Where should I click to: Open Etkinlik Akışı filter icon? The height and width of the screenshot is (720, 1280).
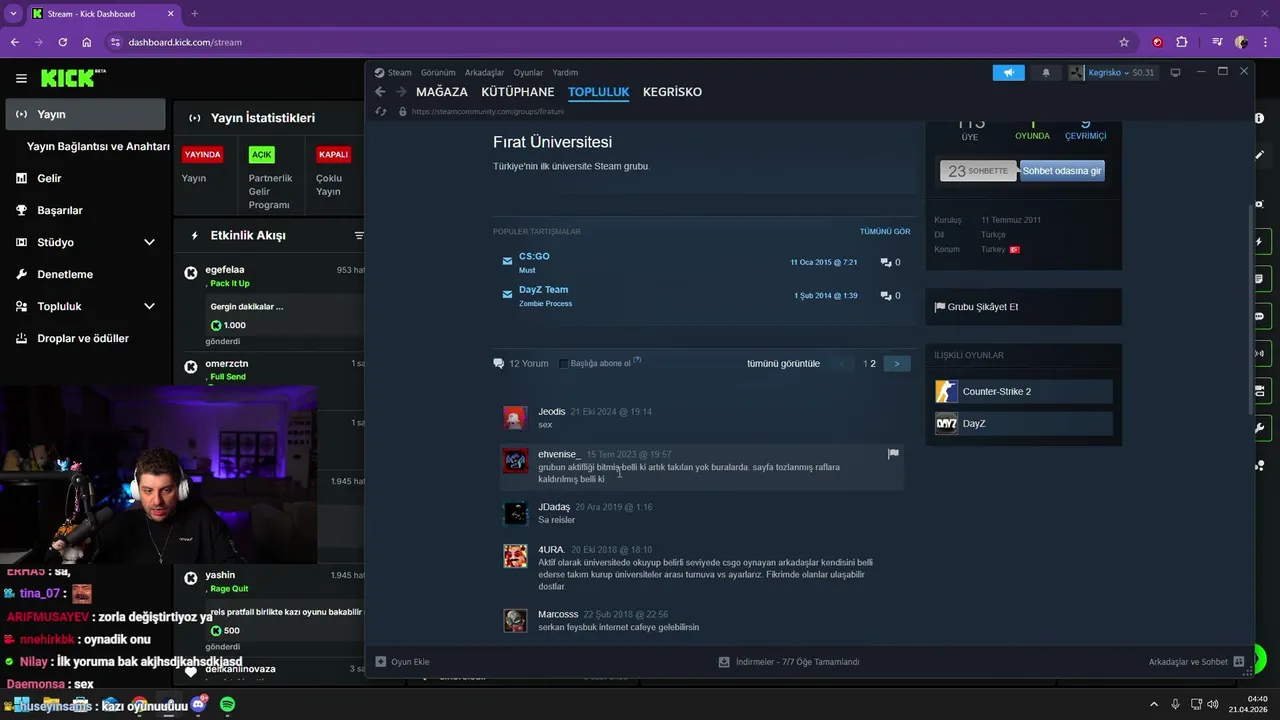359,236
